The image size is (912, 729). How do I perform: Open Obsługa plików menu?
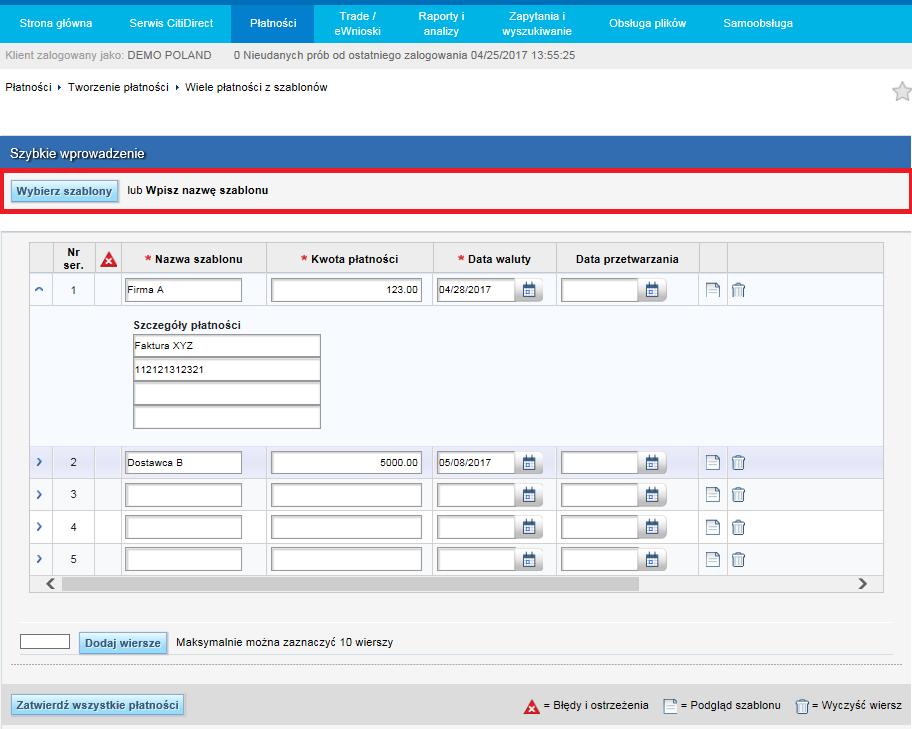coord(647,23)
